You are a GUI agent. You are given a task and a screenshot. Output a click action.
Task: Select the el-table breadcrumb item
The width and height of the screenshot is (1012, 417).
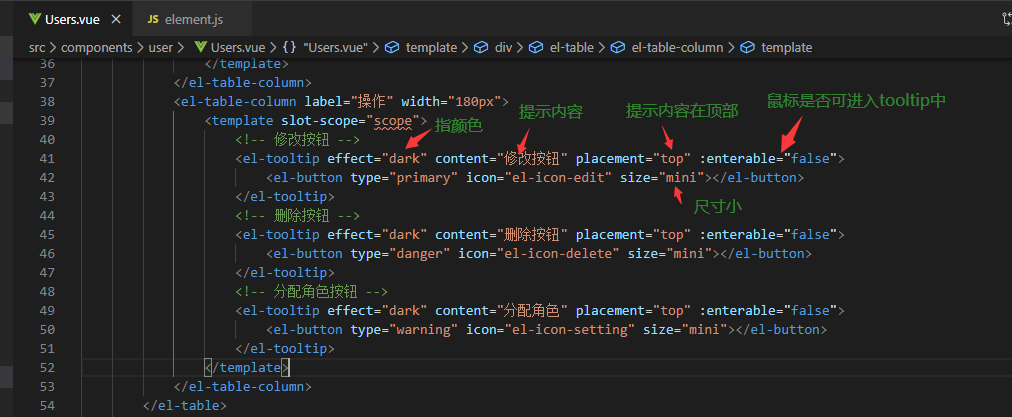pos(562,47)
